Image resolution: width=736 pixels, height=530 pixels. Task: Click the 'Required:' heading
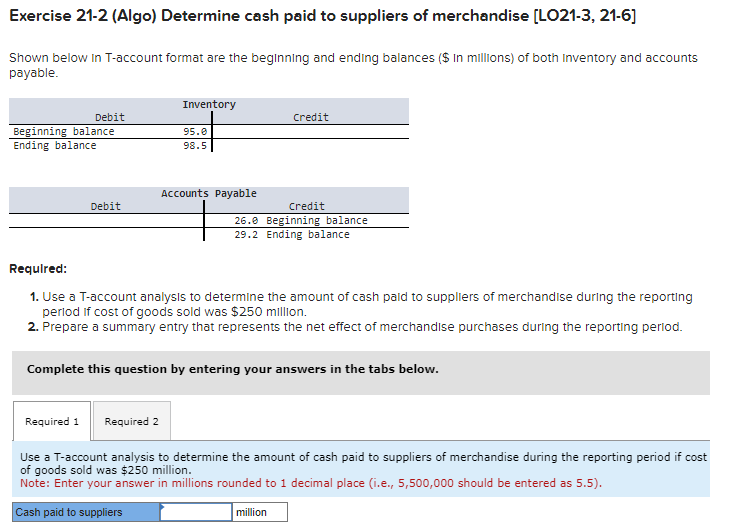38,269
